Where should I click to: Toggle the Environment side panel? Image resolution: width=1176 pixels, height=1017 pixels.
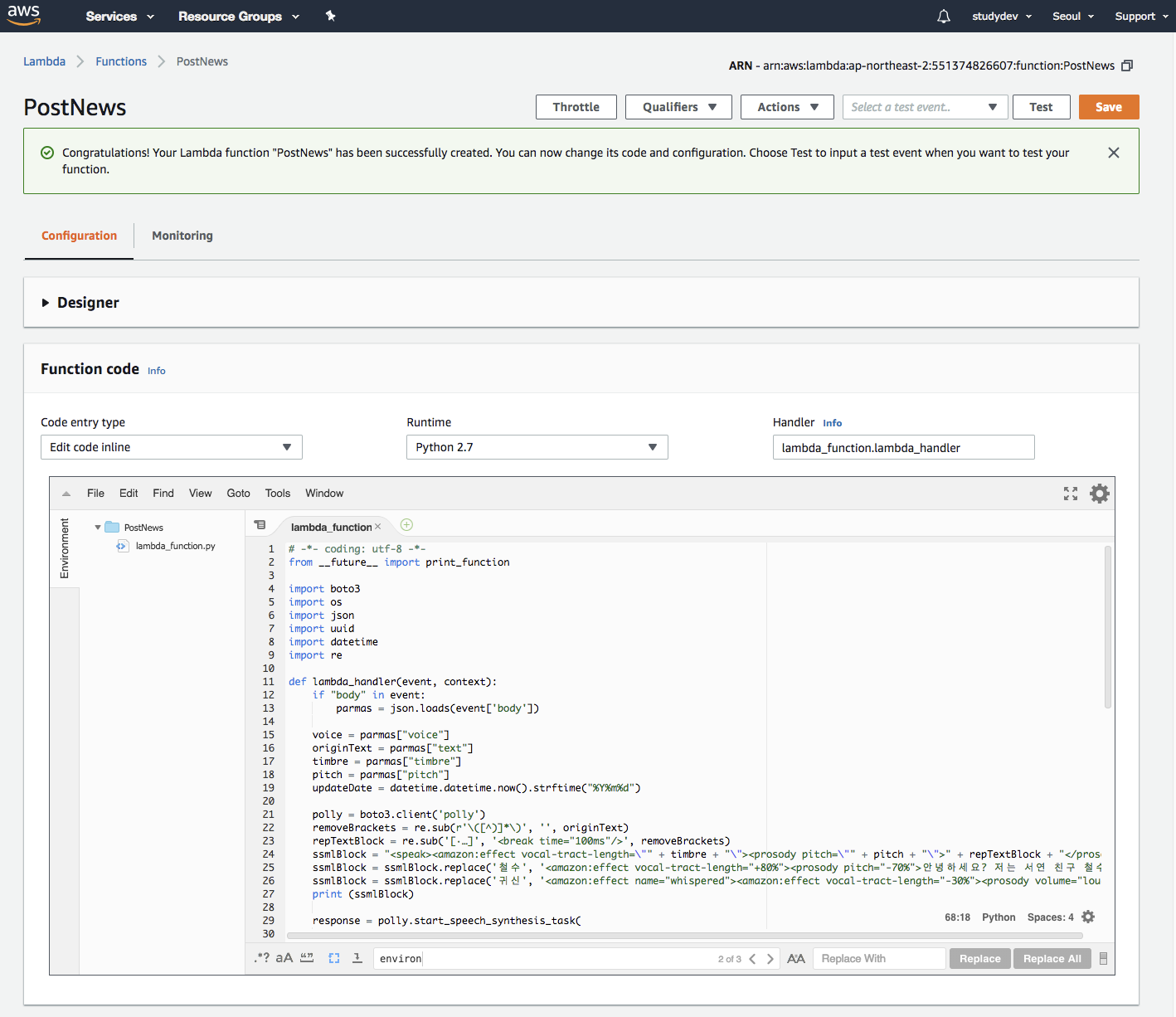65,548
